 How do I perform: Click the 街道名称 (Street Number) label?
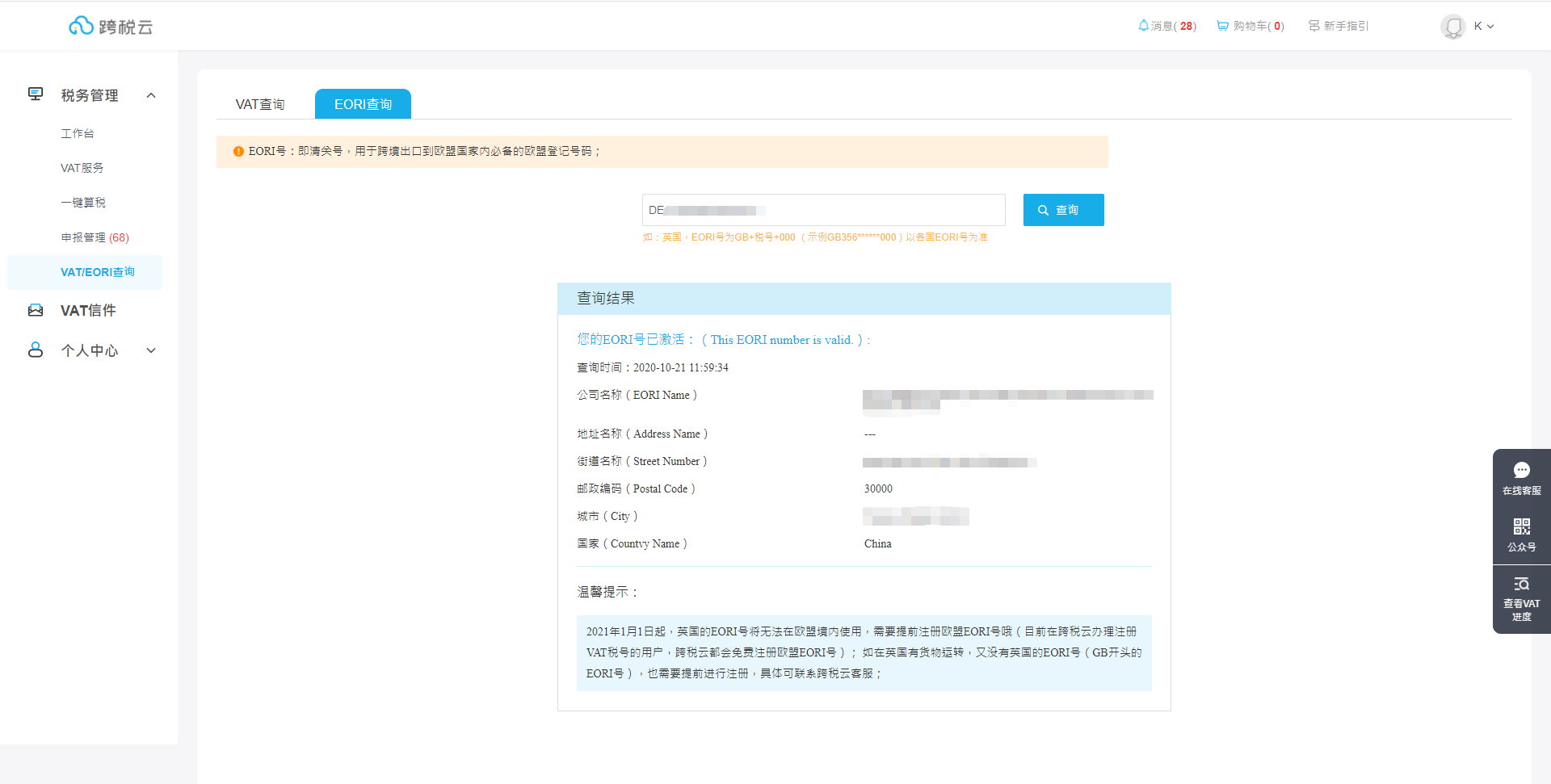(x=642, y=461)
